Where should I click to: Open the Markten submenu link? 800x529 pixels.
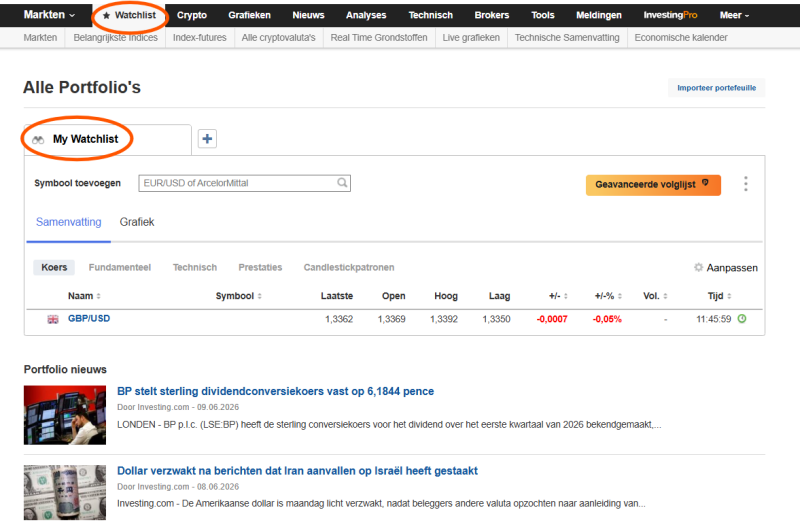[40, 37]
